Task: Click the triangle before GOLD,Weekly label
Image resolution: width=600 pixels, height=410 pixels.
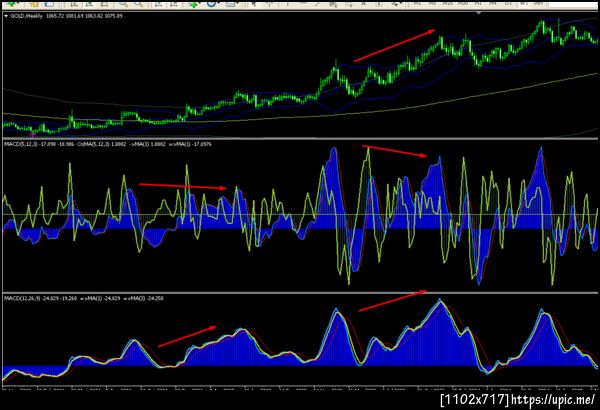Action: [6, 16]
